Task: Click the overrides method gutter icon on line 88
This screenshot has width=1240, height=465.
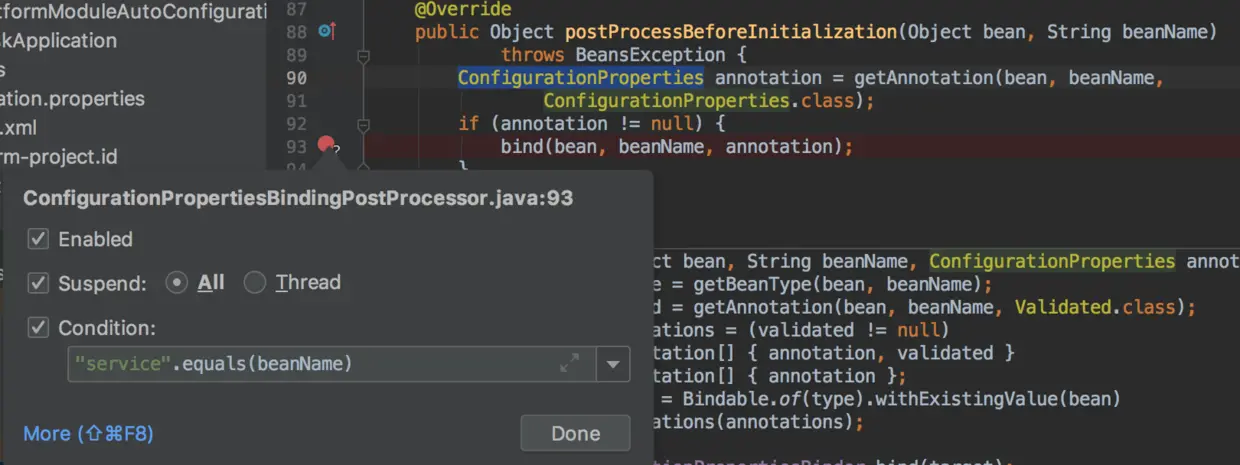Action: click(326, 32)
